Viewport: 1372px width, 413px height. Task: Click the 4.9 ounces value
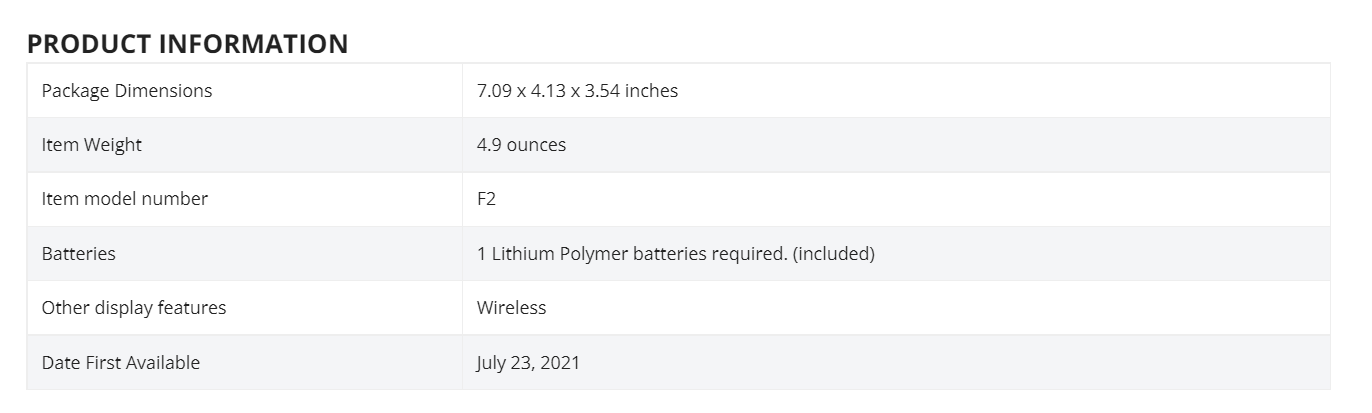click(521, 145)
